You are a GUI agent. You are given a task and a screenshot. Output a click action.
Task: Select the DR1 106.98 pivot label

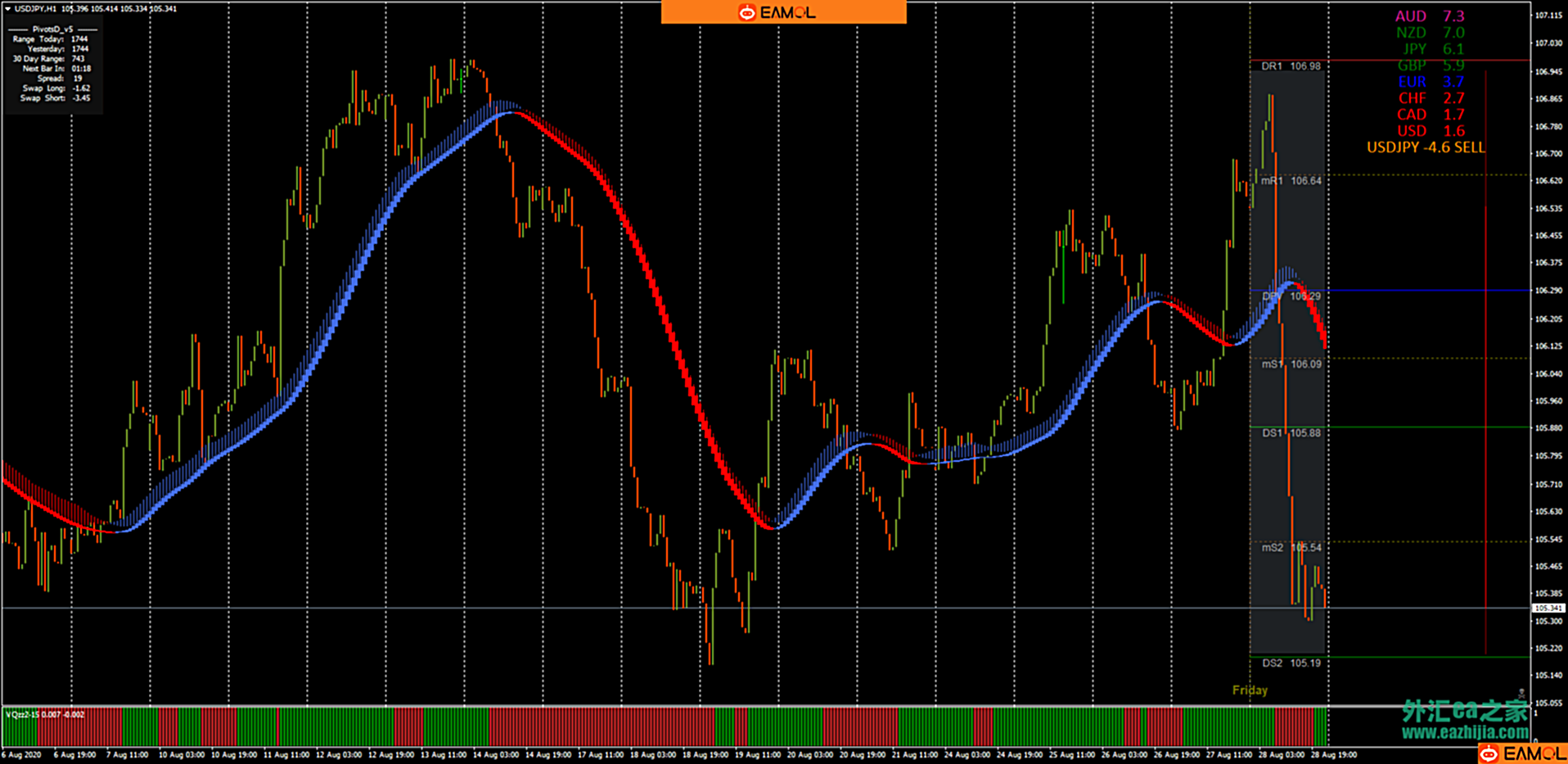[1291, 66]
